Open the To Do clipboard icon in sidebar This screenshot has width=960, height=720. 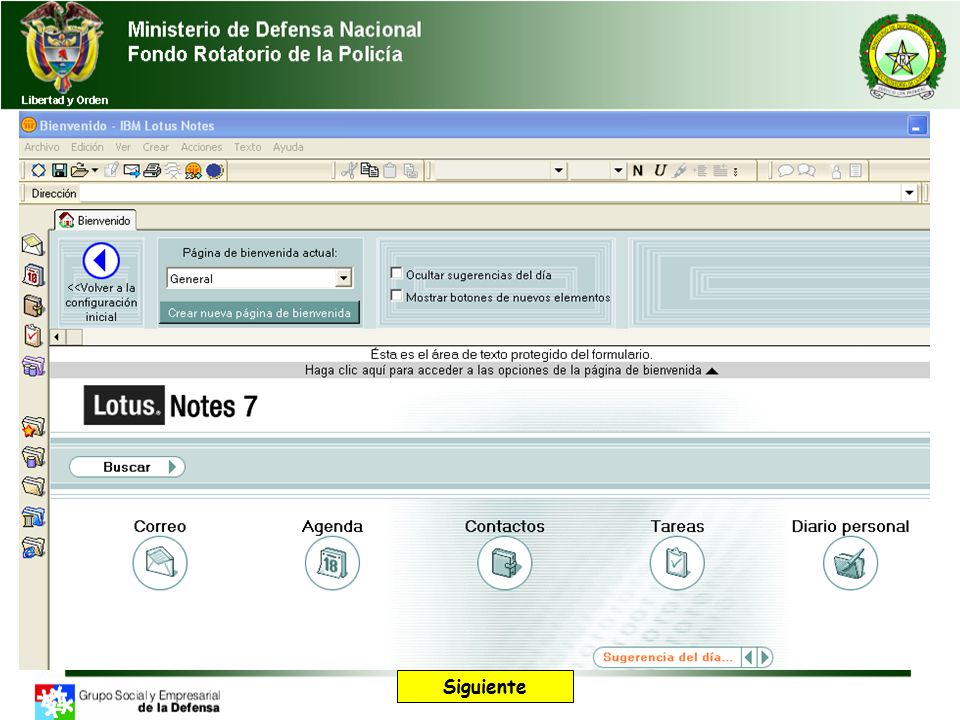(33, 336)
